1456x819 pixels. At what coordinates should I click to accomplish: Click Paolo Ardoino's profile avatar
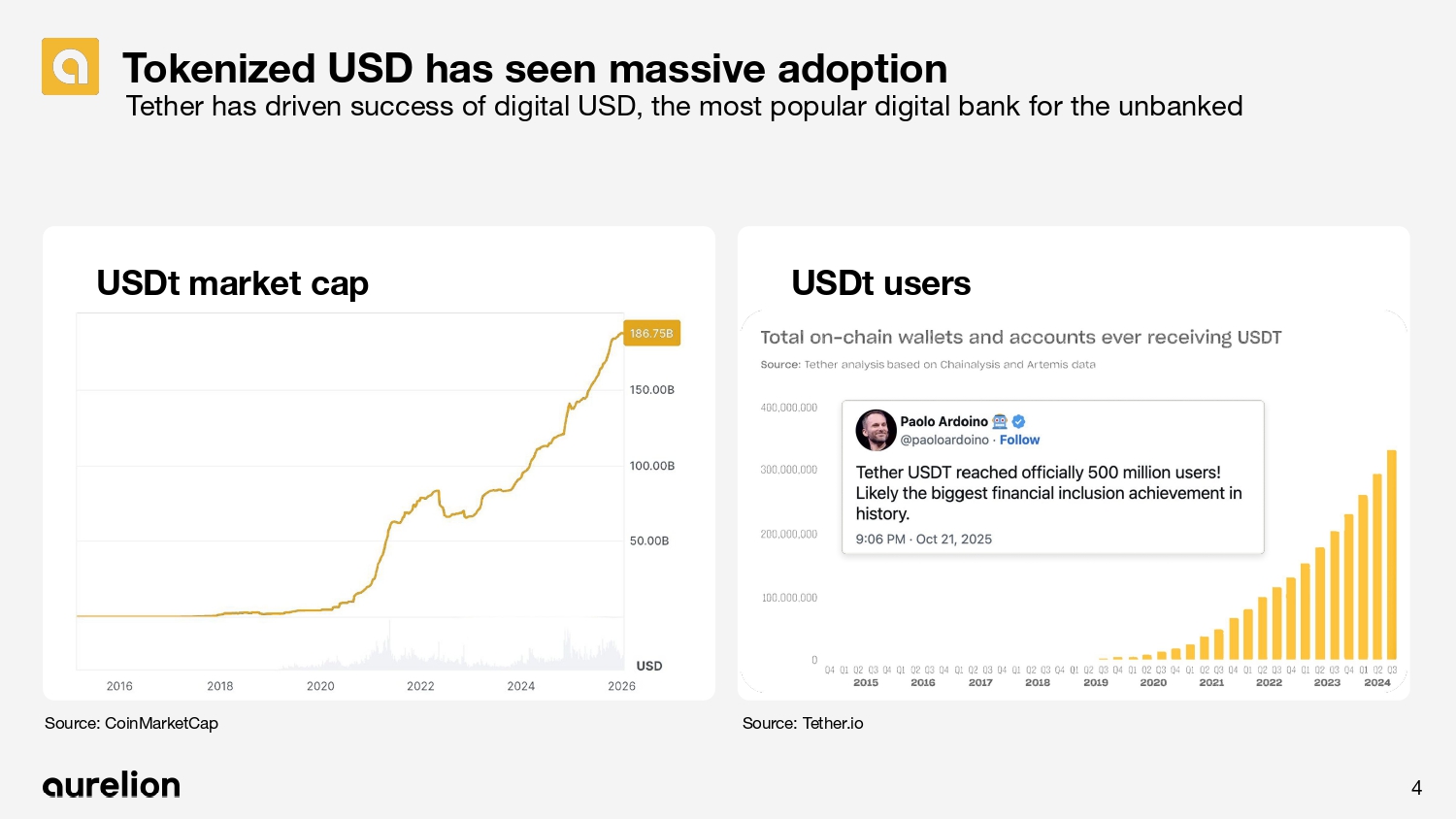pyautogui.click(x=876, y=430)
